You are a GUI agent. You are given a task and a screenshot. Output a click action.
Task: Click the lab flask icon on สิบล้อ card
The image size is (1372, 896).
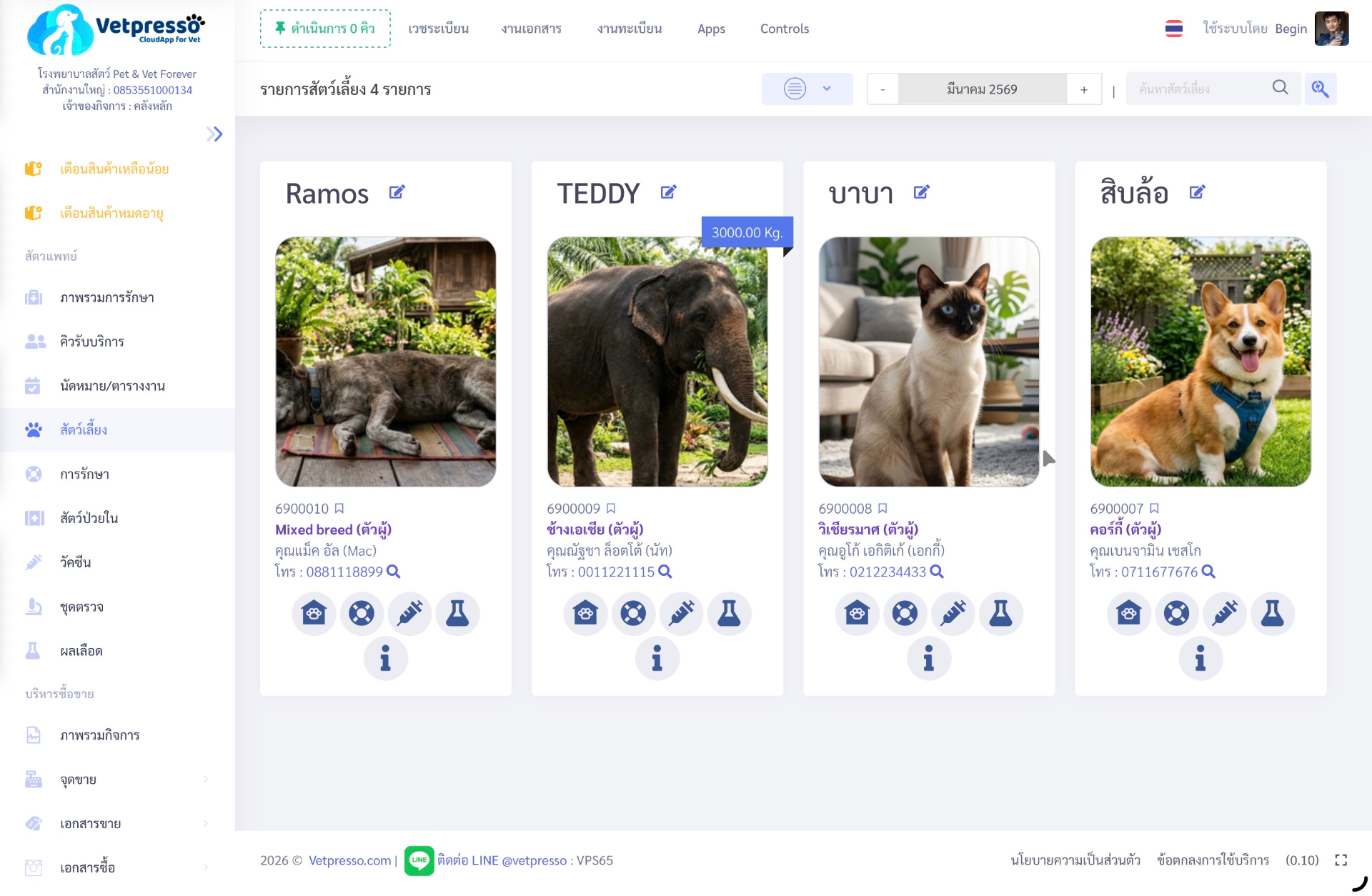[1273, 613]
